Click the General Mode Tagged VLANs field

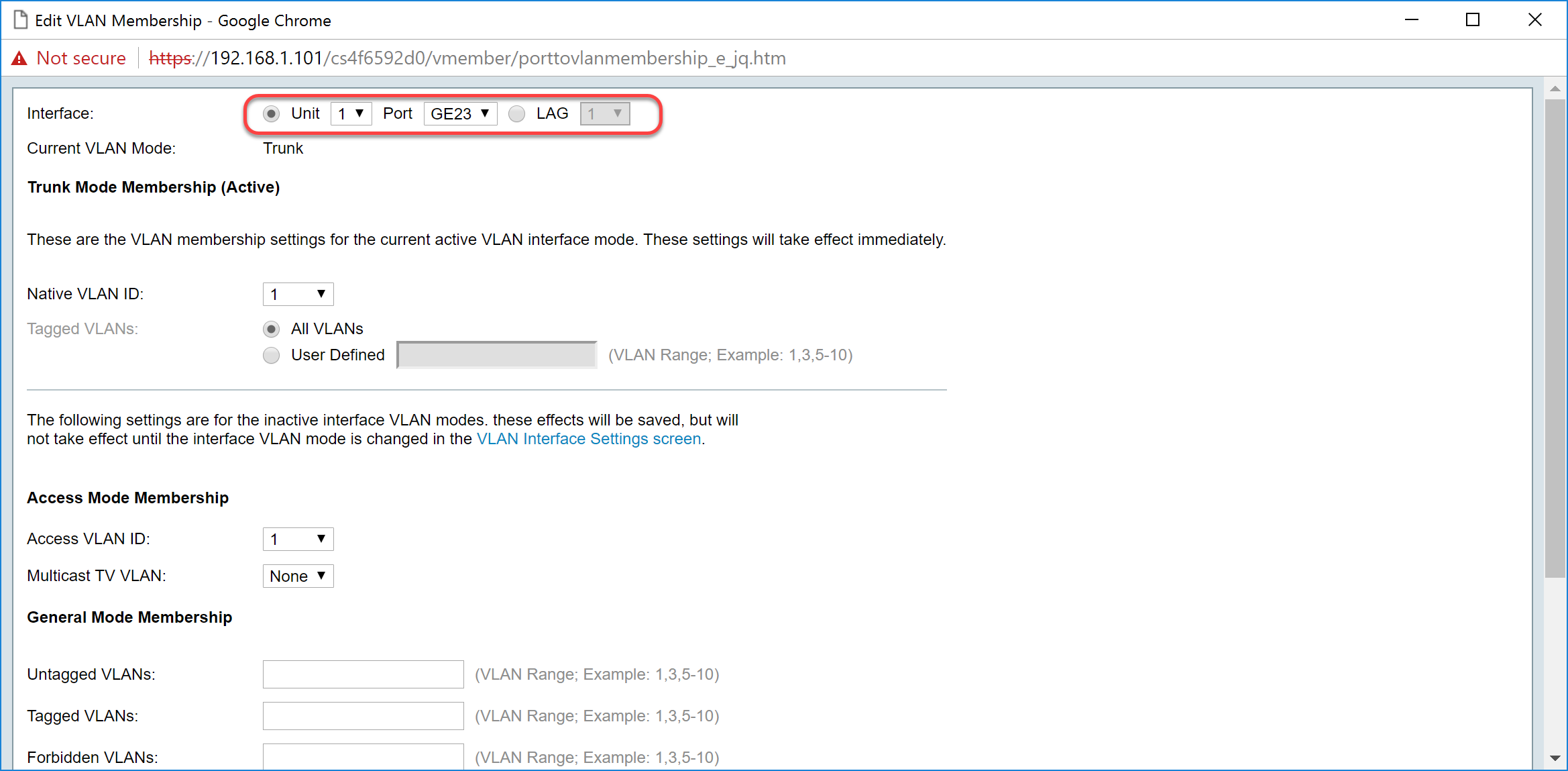tap(363, 716)
